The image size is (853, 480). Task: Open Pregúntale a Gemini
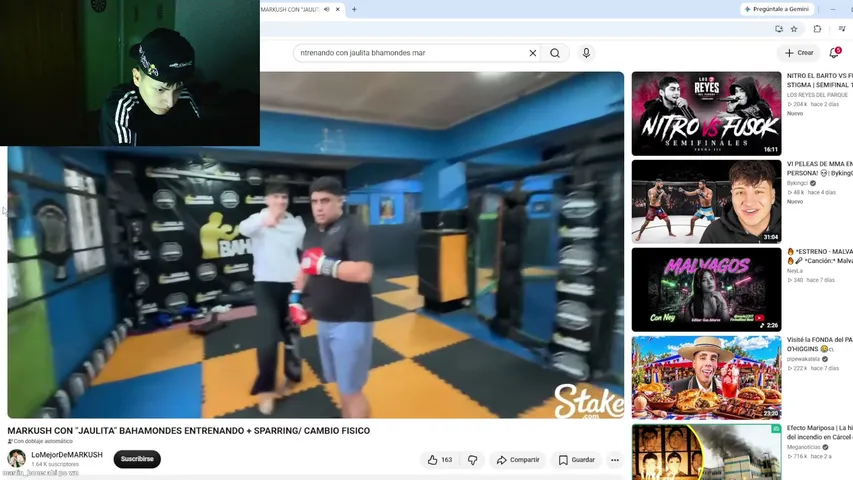(x=777, y=9)
